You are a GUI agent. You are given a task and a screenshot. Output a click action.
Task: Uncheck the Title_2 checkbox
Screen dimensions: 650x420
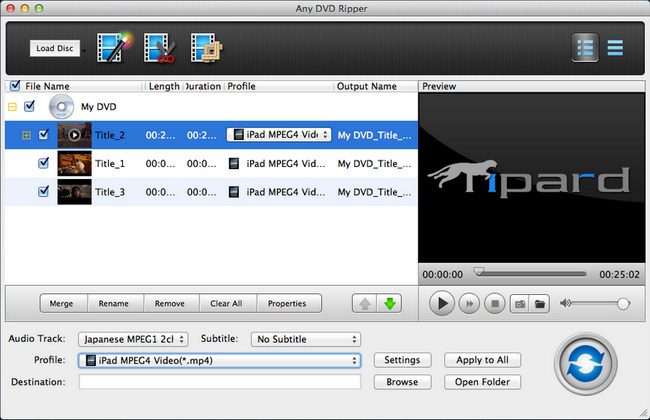(44, 135)
